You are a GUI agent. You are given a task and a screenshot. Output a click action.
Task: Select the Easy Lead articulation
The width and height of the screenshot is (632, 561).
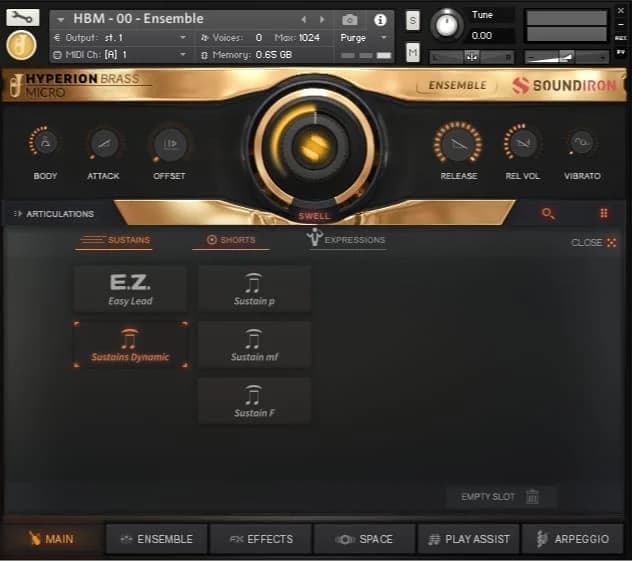pyautogui.click(x=130, y=289)
